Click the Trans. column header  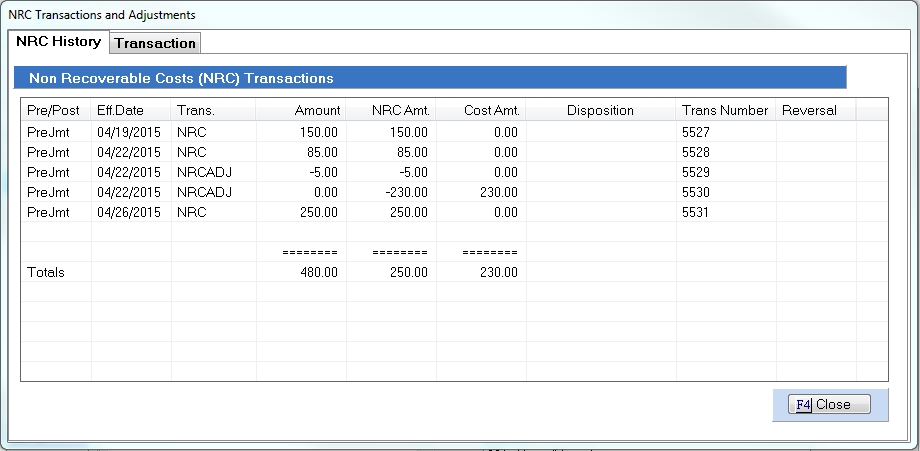click(x=195, y=110)
